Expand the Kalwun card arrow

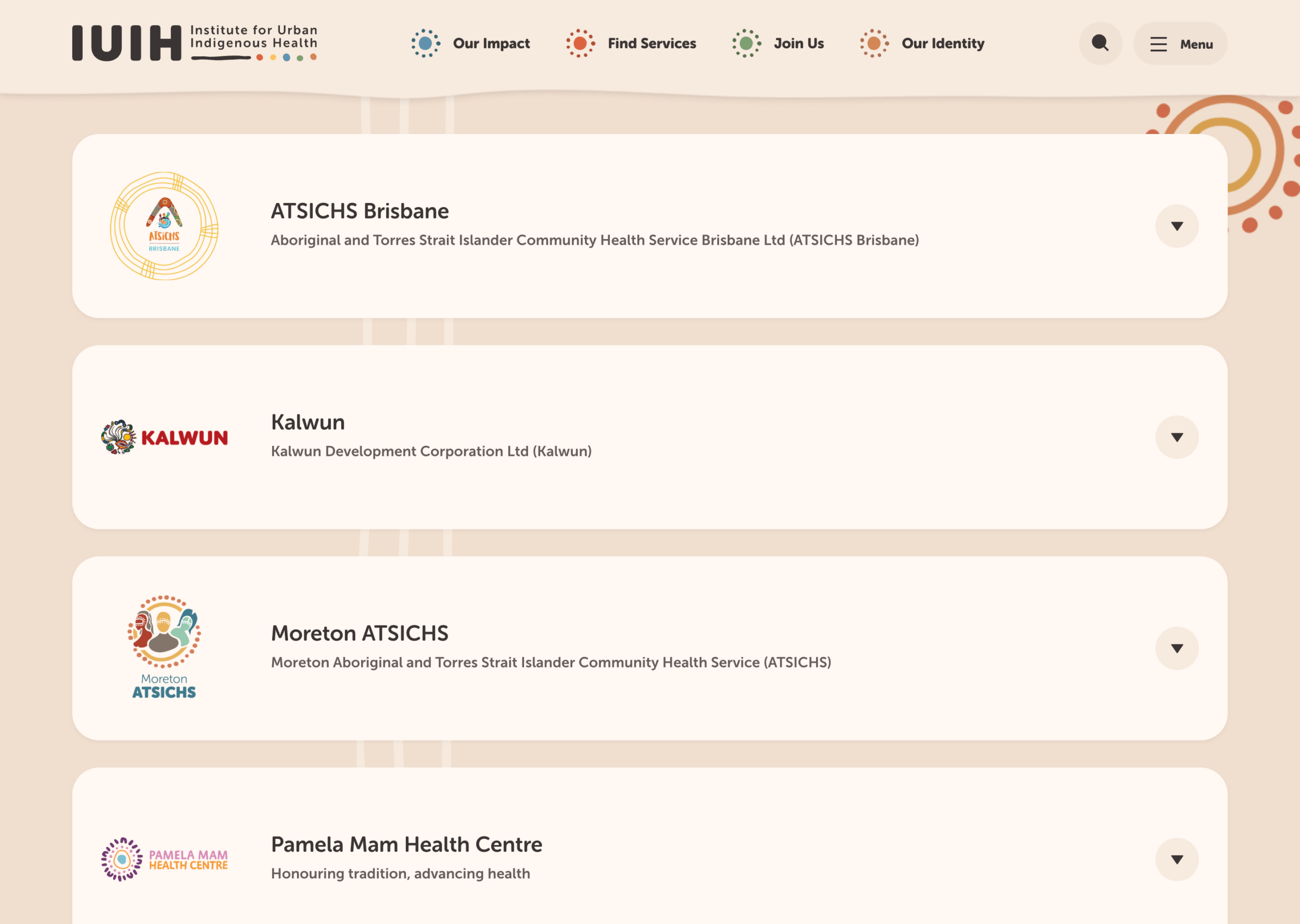click(x=1177, y=437)
